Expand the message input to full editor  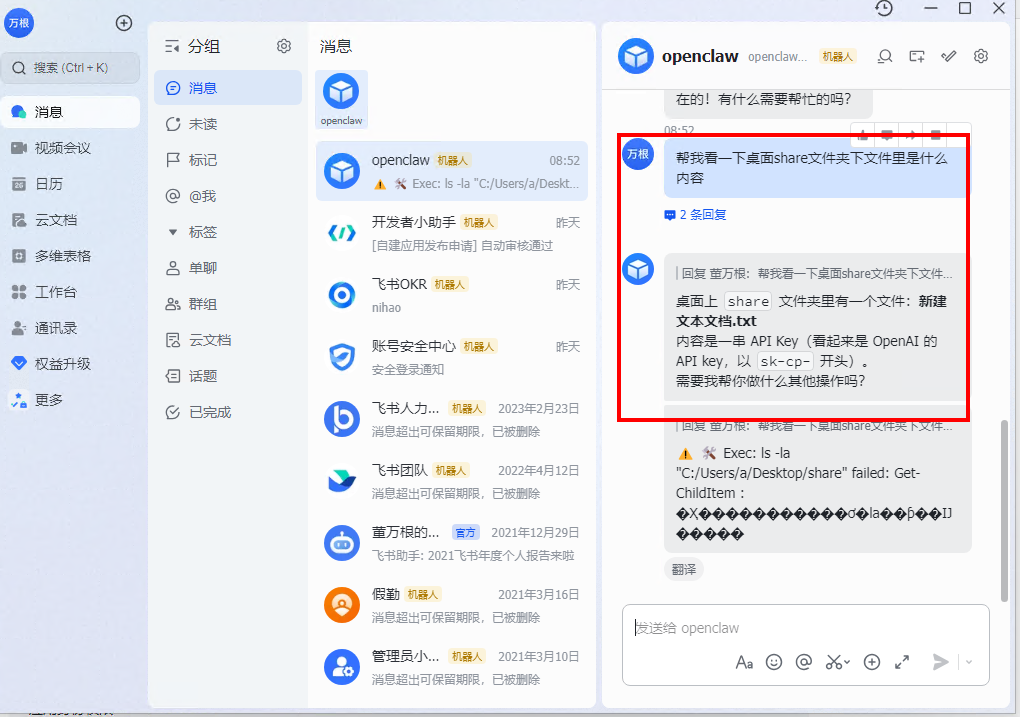[901, 662]
